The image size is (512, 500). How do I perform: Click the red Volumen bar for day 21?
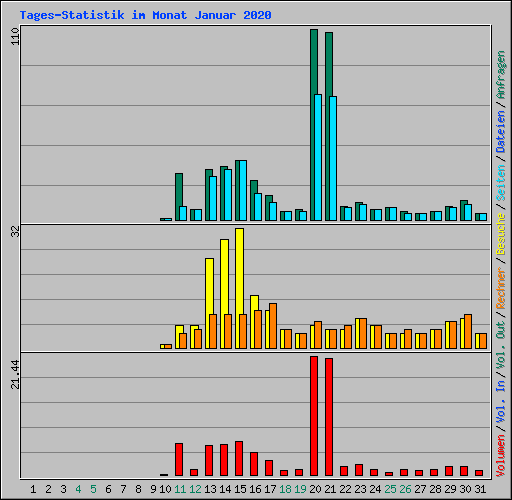coord(329,417)
